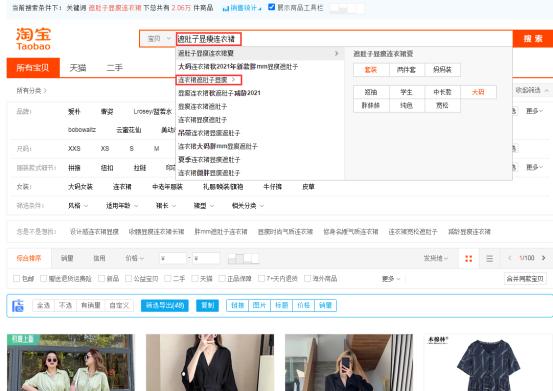The height and width of the screenshot is (391, 553).
Task: Go to next results page arrow
Action: pos(543,258)
